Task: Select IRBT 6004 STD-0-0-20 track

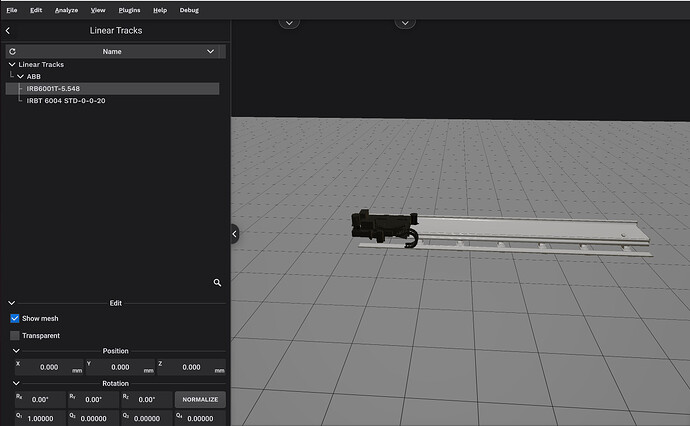Action: [x=65, y=101]
